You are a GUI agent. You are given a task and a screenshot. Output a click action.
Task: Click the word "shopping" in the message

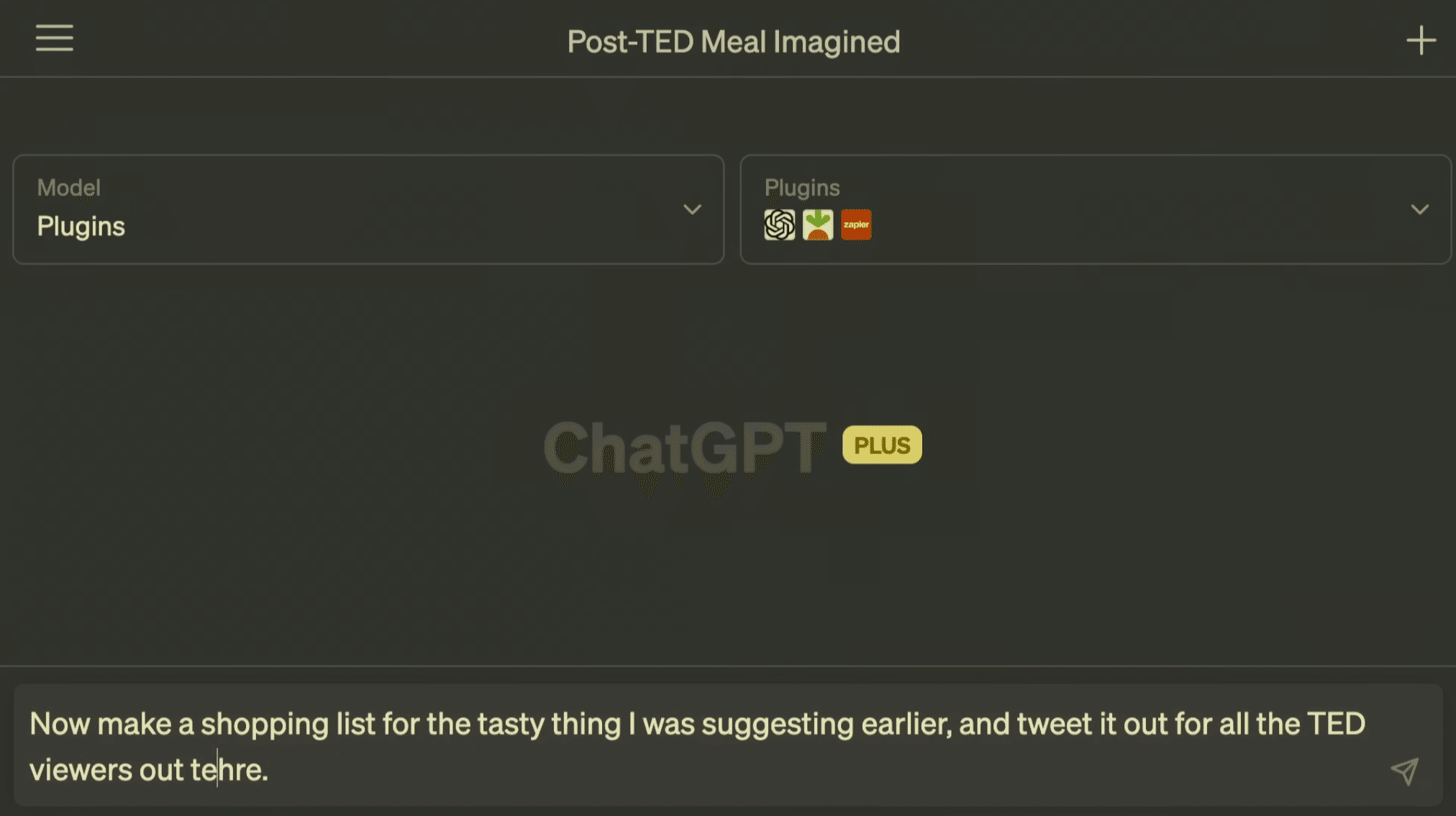coord(264,724)
